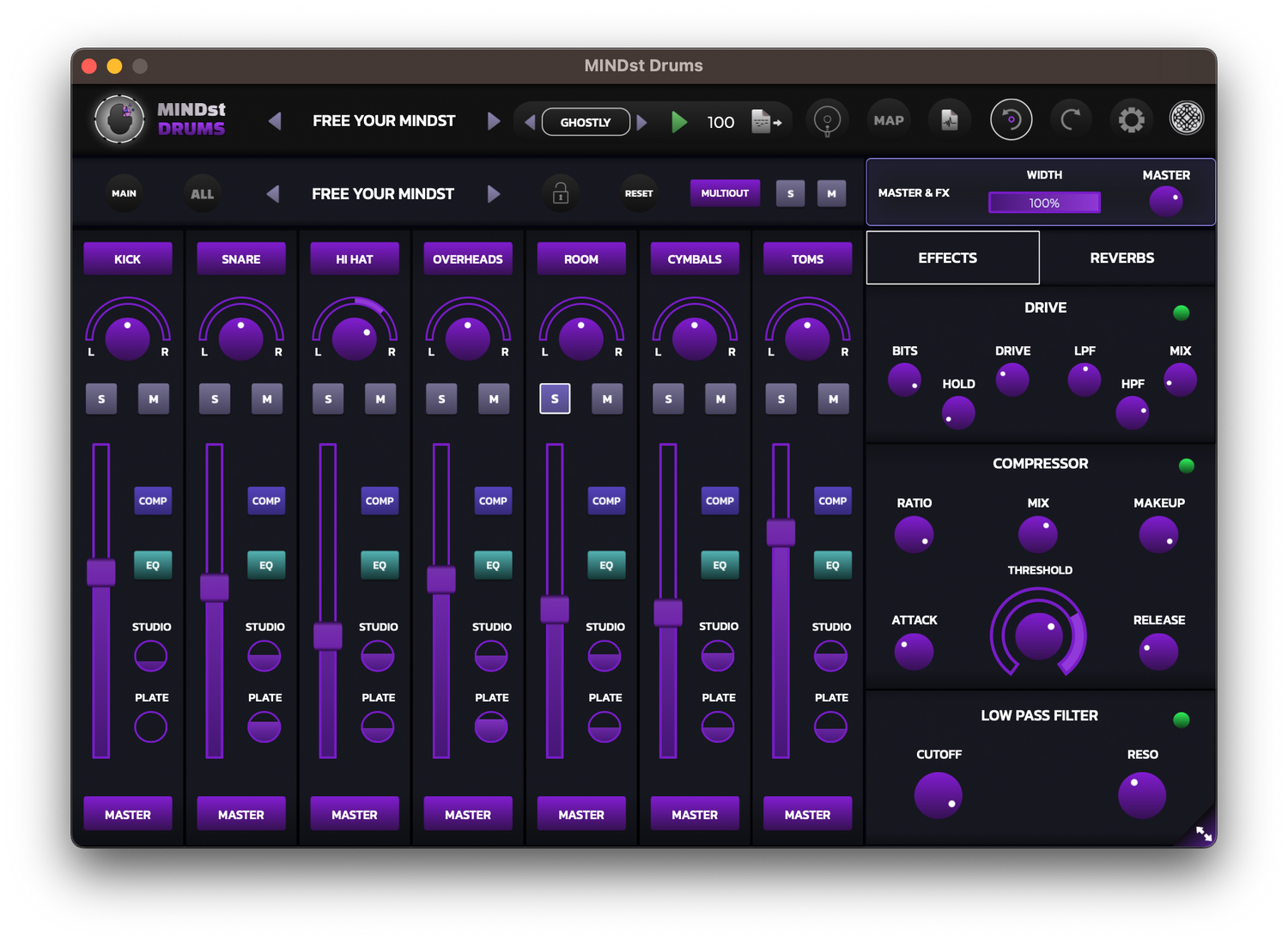The width and height of the screenshot is (1288, 942).
Task: Click the undo arrow icon
Action: pyautogui.click(x=1011, y=120)
